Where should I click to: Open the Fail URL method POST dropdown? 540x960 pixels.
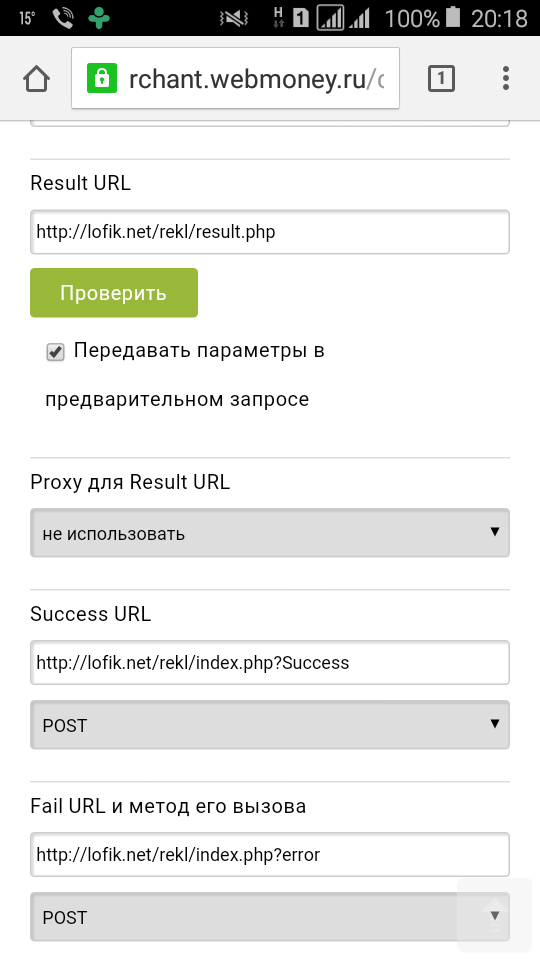tap(269, 917)
